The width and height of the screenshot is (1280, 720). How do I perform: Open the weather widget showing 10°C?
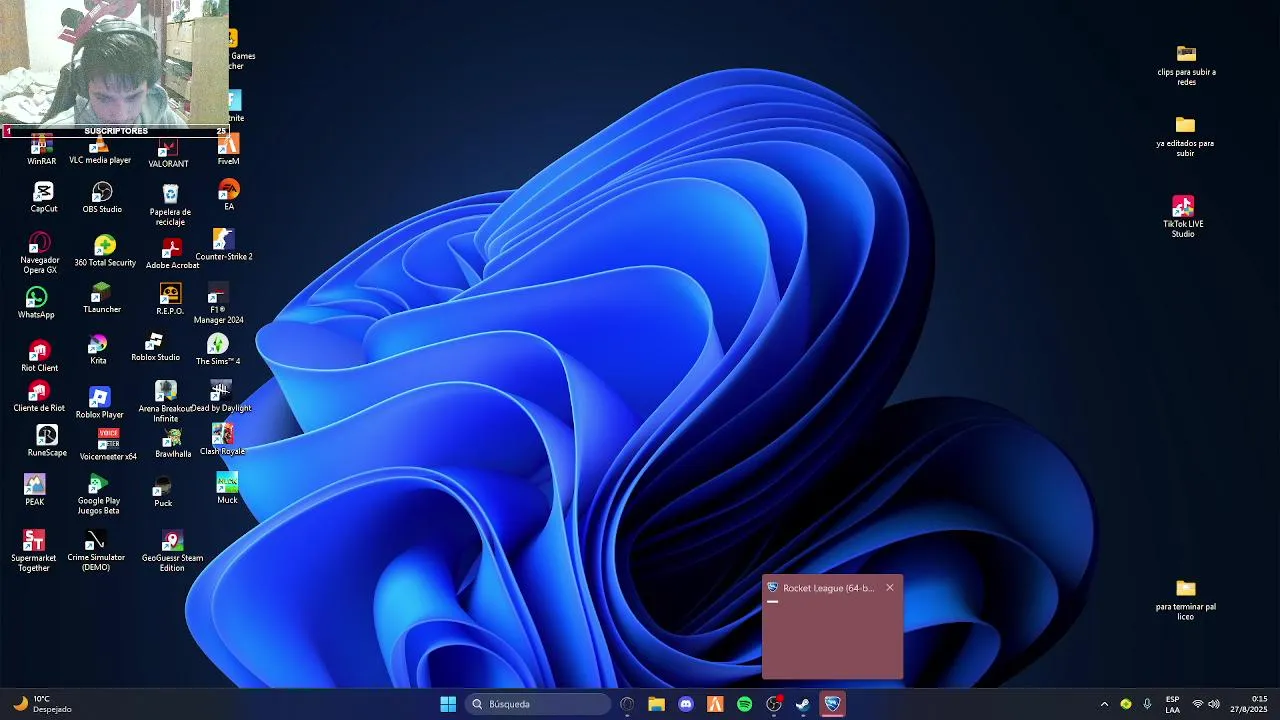coord(42,704)
